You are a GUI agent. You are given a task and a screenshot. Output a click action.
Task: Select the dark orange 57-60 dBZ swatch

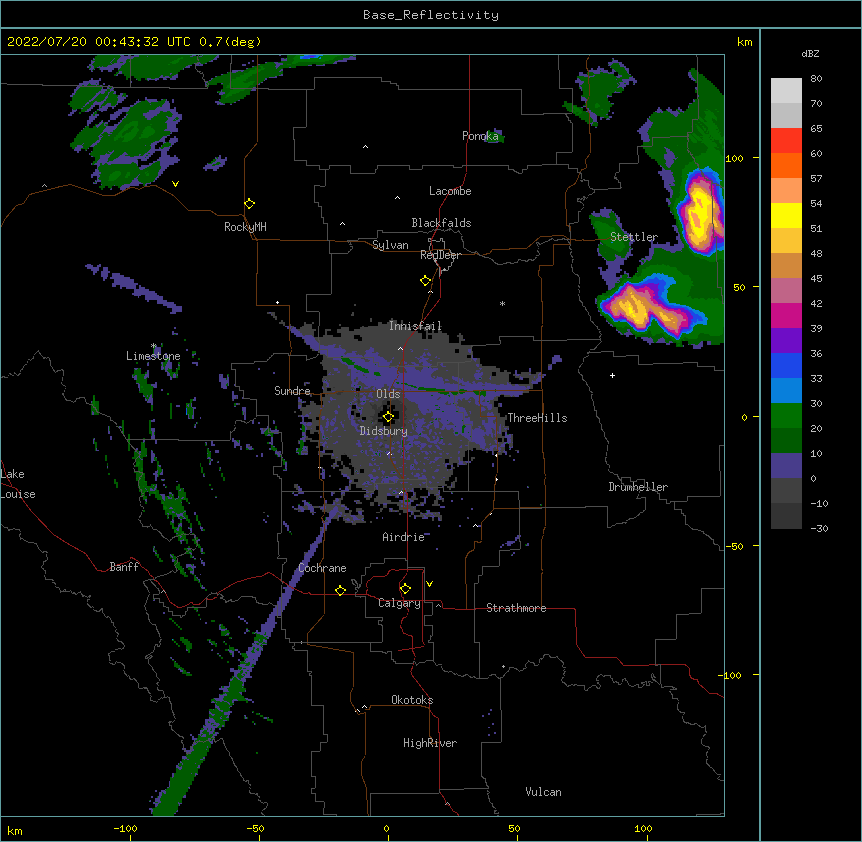point(786,165)
